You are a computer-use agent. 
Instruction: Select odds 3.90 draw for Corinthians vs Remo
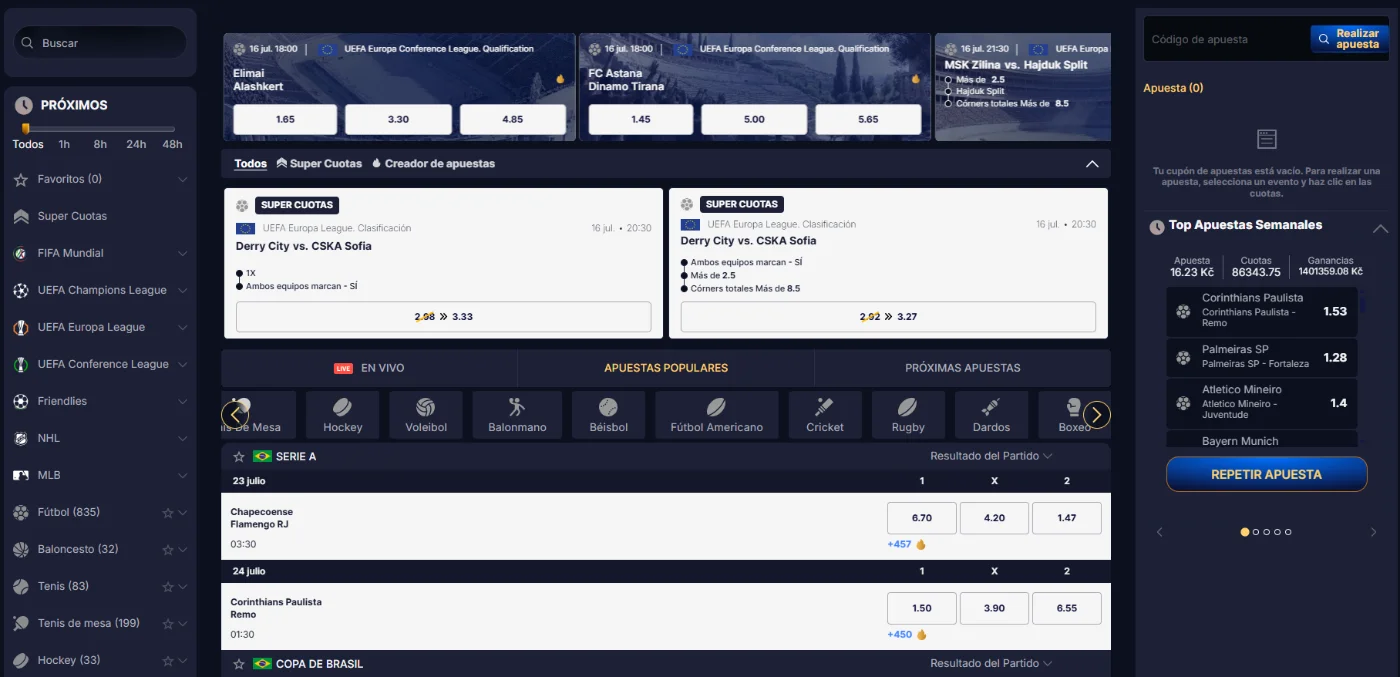pos(994,608)
